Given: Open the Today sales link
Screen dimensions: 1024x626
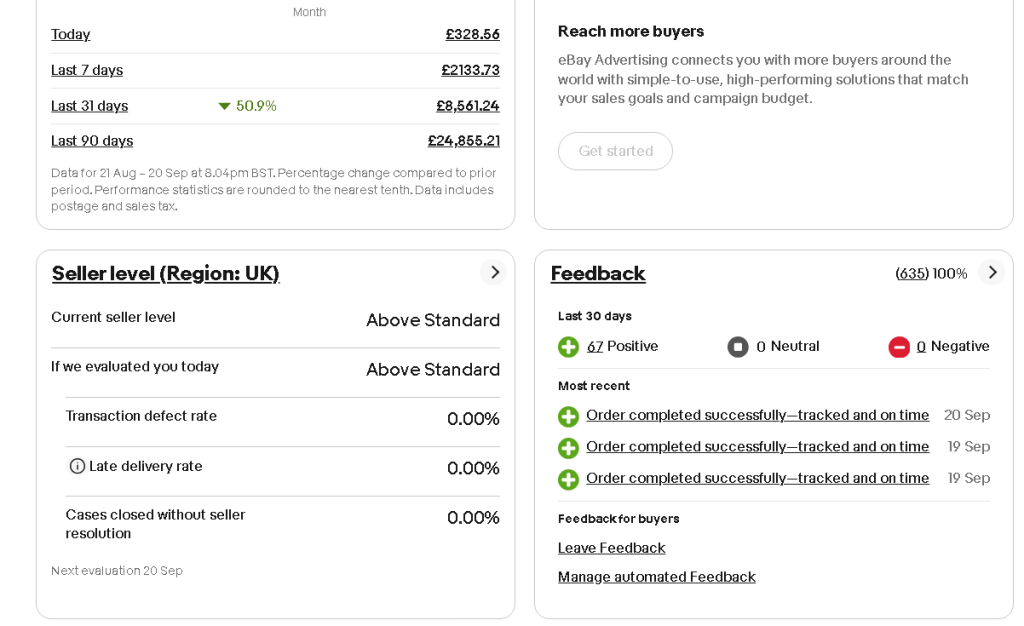Looking at the screenshot, I should [x=70, y=34].
